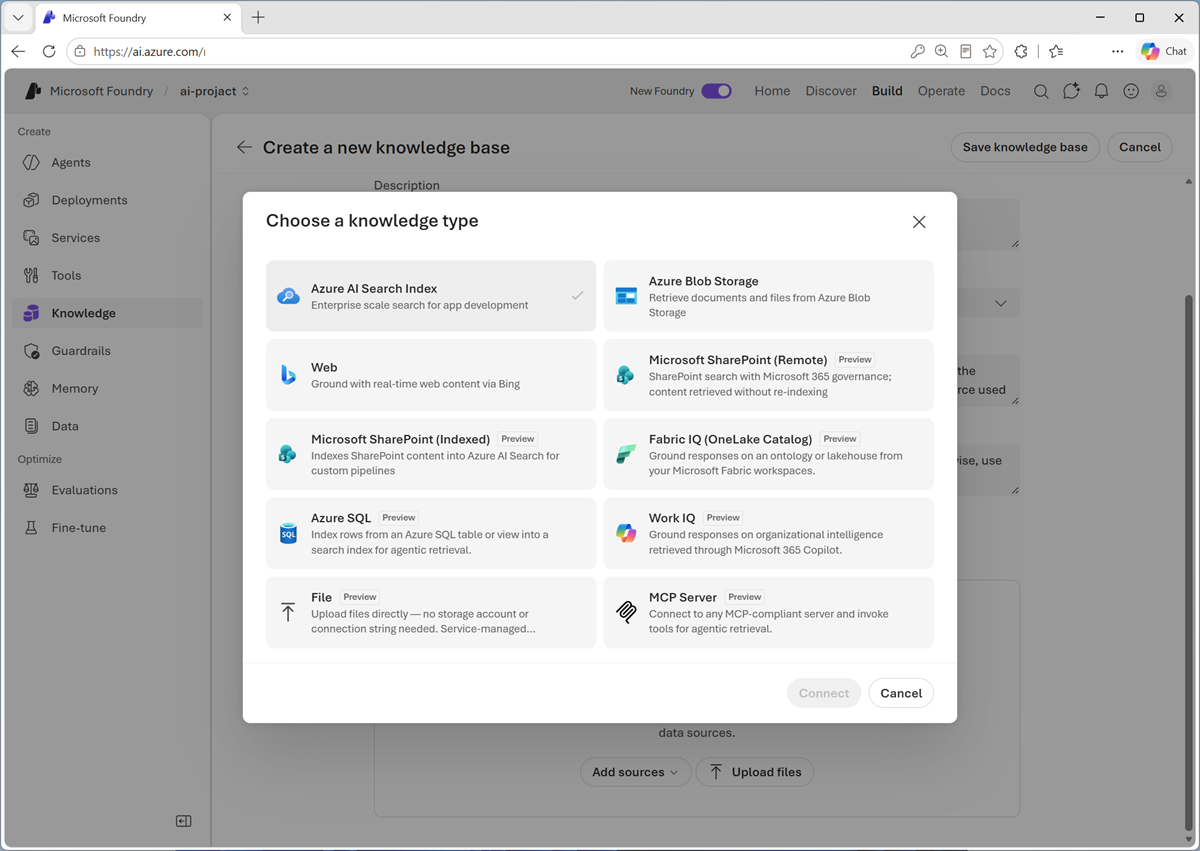The image size is (1200, 851).
Task: Open the Docs tab
Action: tap(995, 91)
